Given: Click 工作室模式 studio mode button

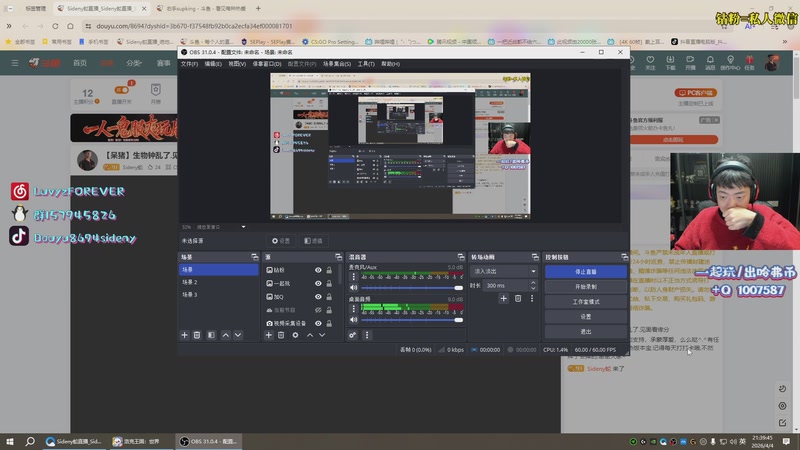Looking at the screenshot, I should (586, 302).
